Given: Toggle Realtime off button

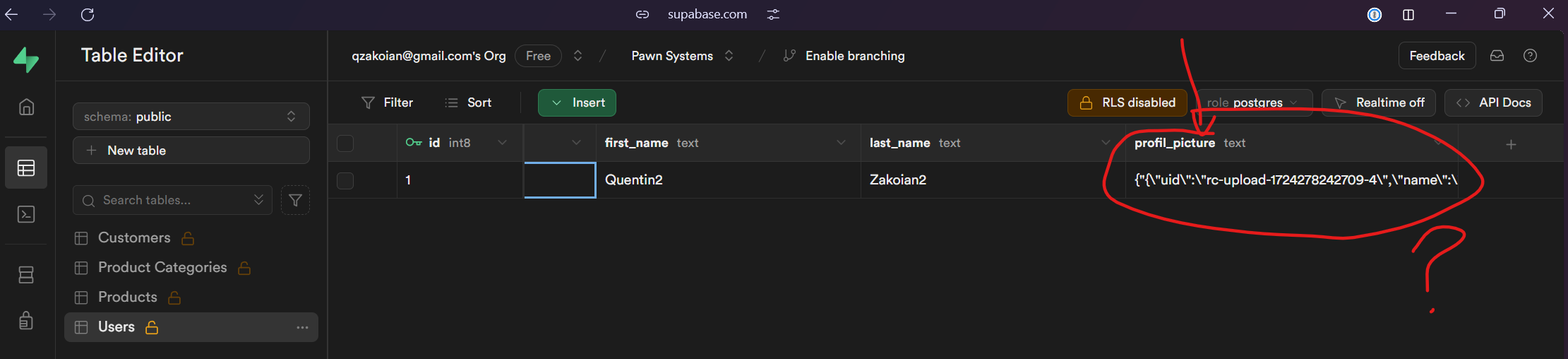Looking at the screenshot, I should coord(1380,102).
